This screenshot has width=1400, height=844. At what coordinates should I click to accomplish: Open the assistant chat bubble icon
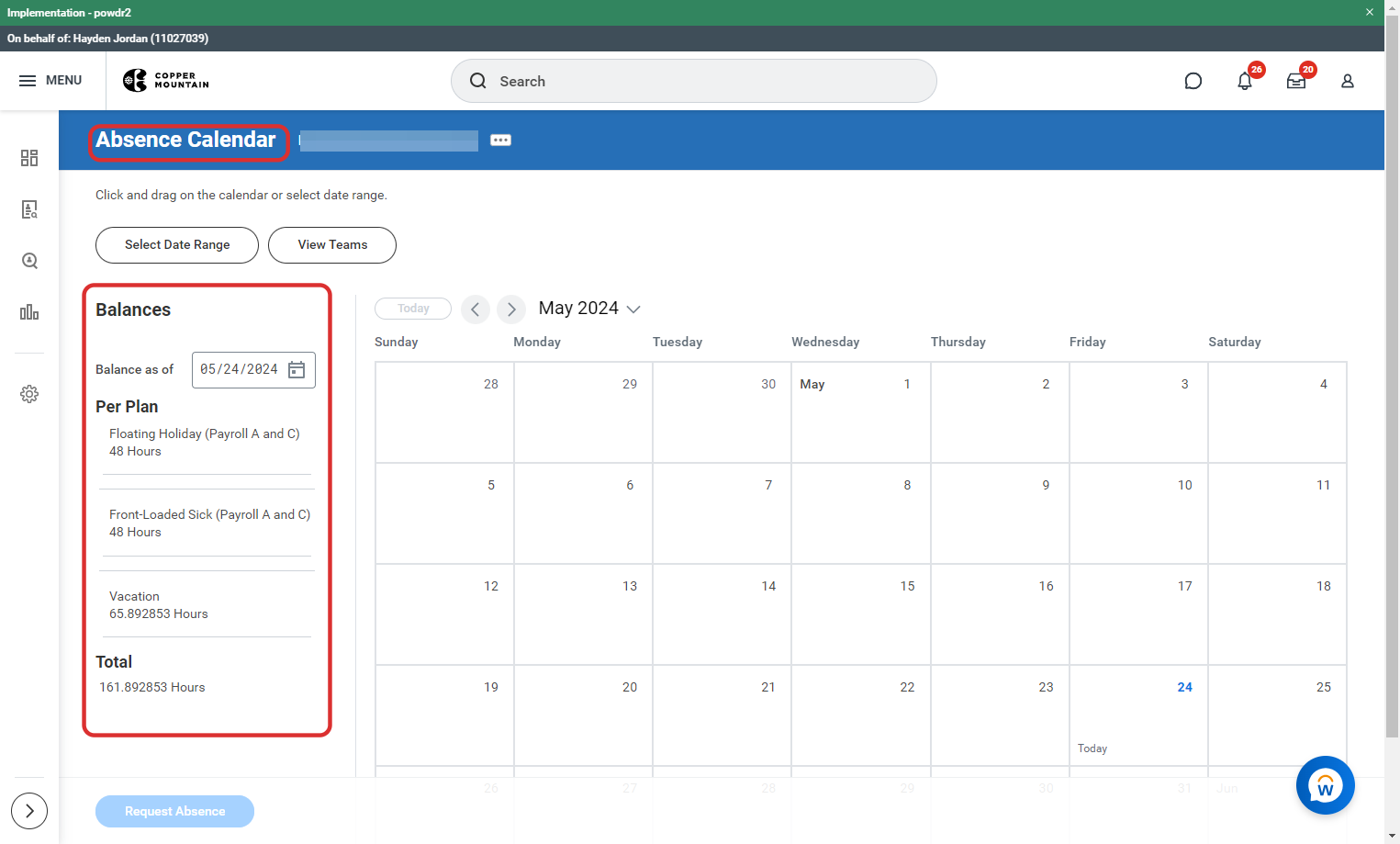[x=1193, y=81]
